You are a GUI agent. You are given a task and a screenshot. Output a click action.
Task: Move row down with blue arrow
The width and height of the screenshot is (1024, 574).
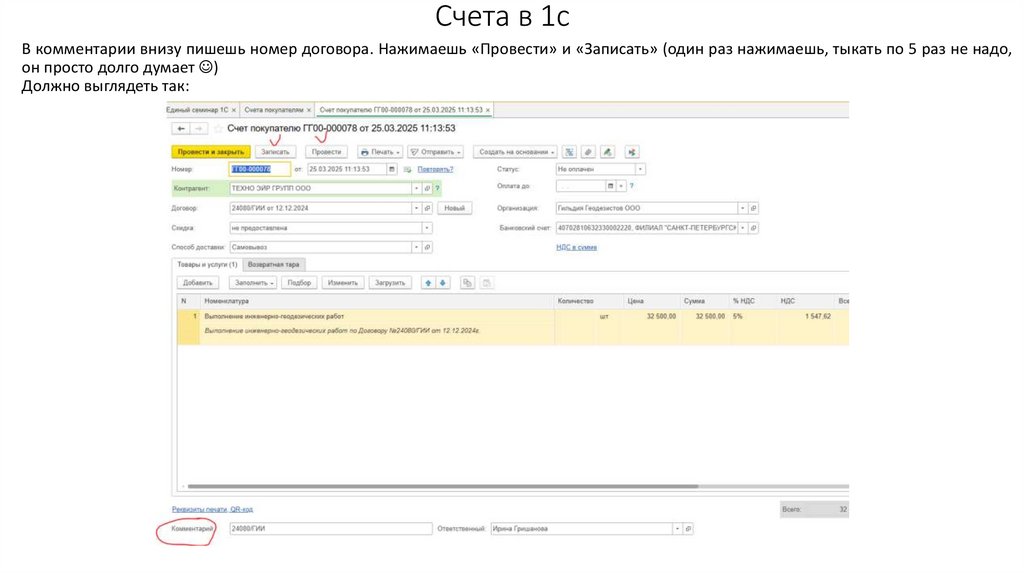coord(443,283)
